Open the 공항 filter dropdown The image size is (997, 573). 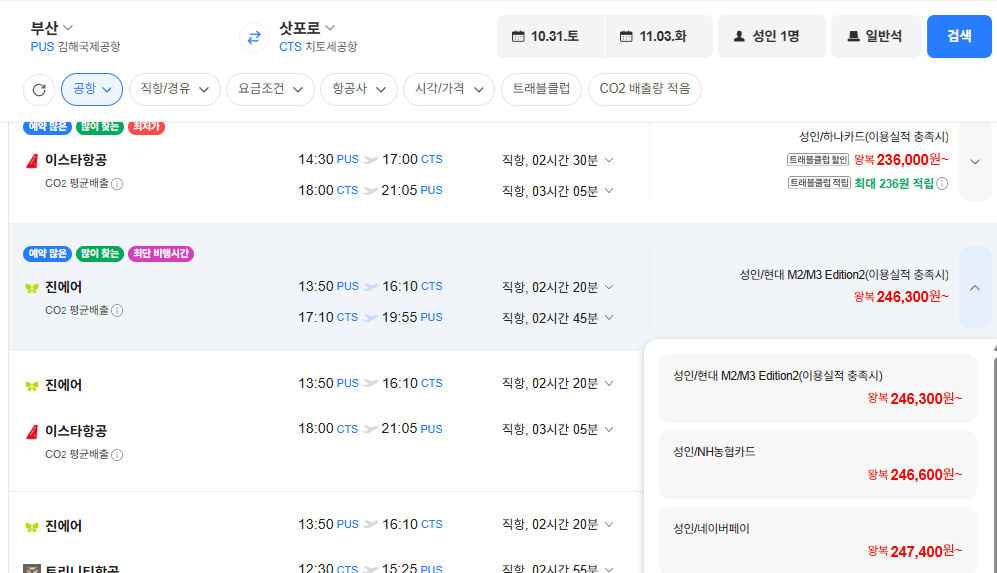tap(92, 89)
